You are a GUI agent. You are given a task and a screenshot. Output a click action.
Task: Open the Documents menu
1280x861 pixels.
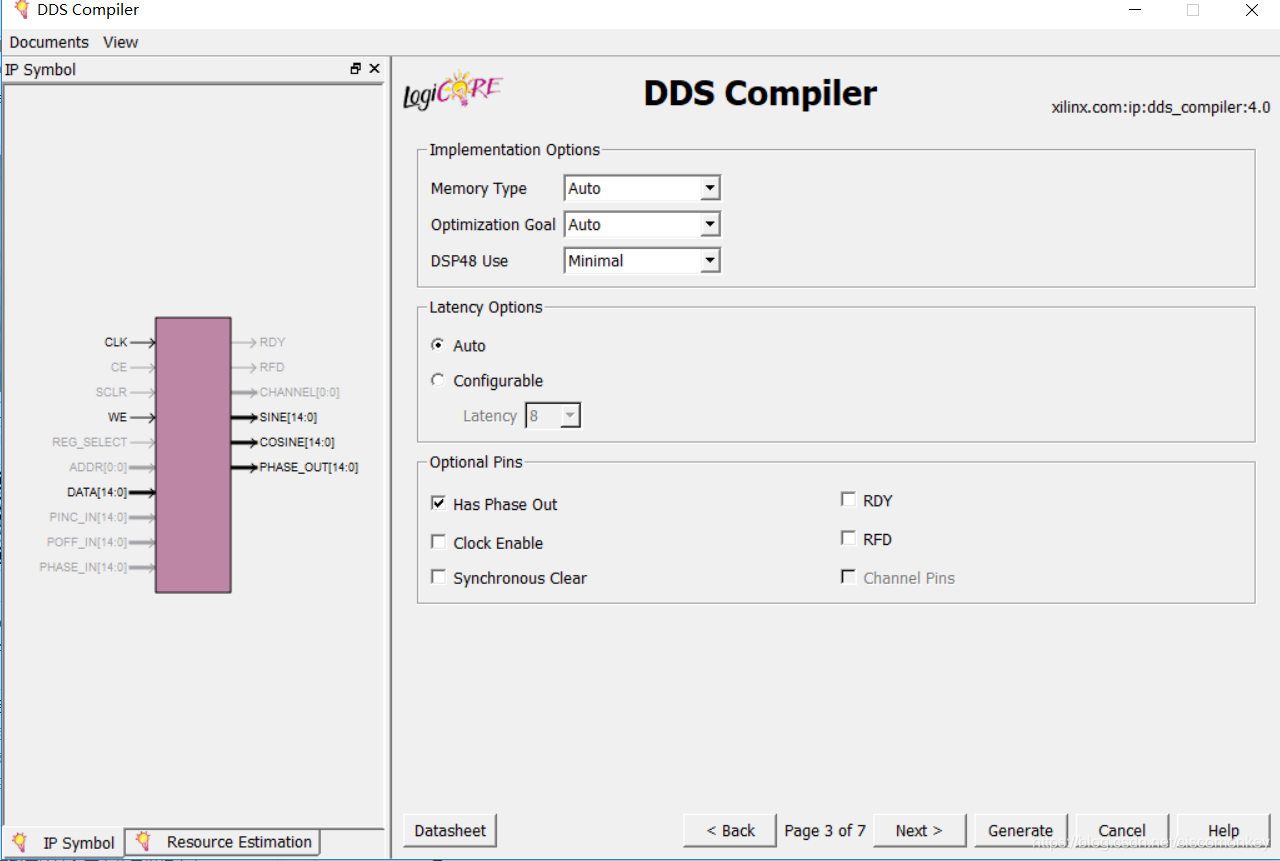click(x=49, y=42)
